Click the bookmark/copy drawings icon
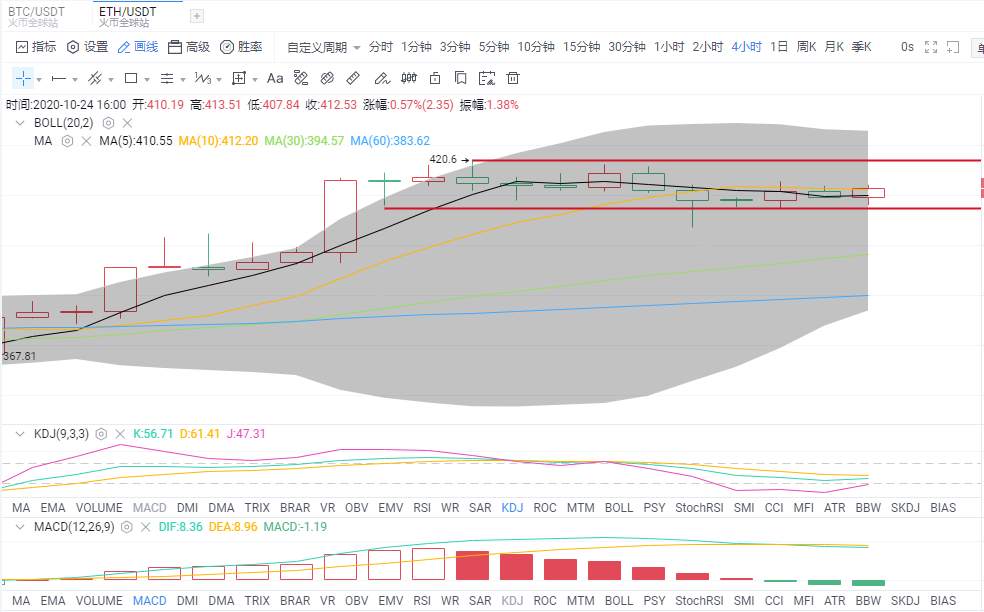The width and height of the screenshot is (984, 612). click(461, 78)
